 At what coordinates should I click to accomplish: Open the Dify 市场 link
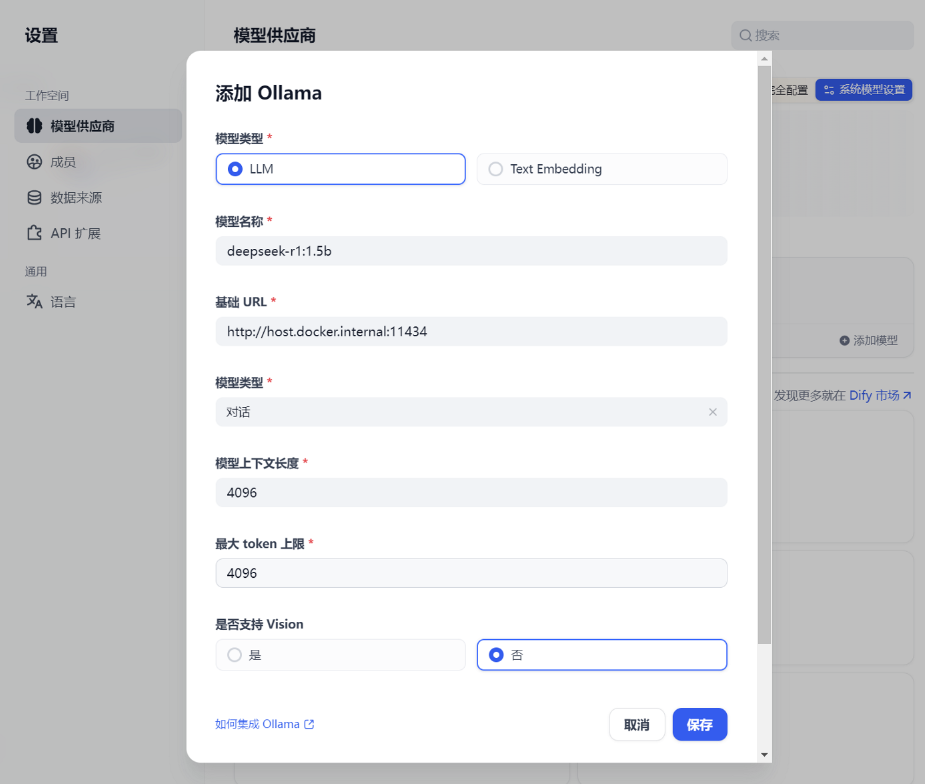880,395
